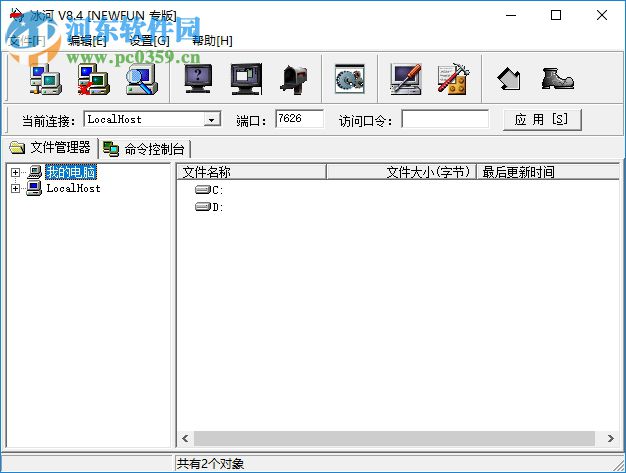Expand the LocalHost tree node

(15, 188)
